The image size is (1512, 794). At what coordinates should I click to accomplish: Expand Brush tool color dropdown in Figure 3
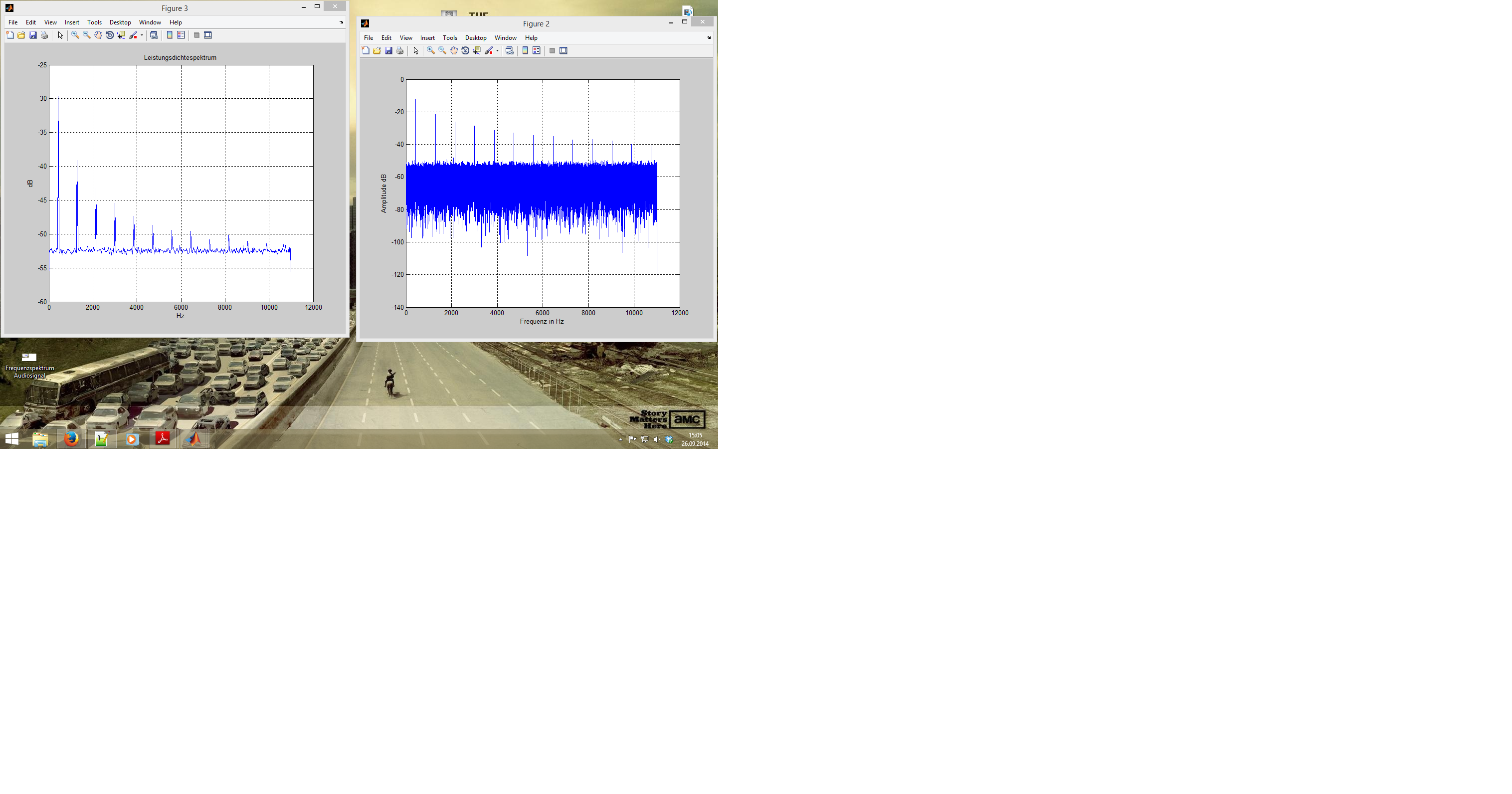point(142,35)
